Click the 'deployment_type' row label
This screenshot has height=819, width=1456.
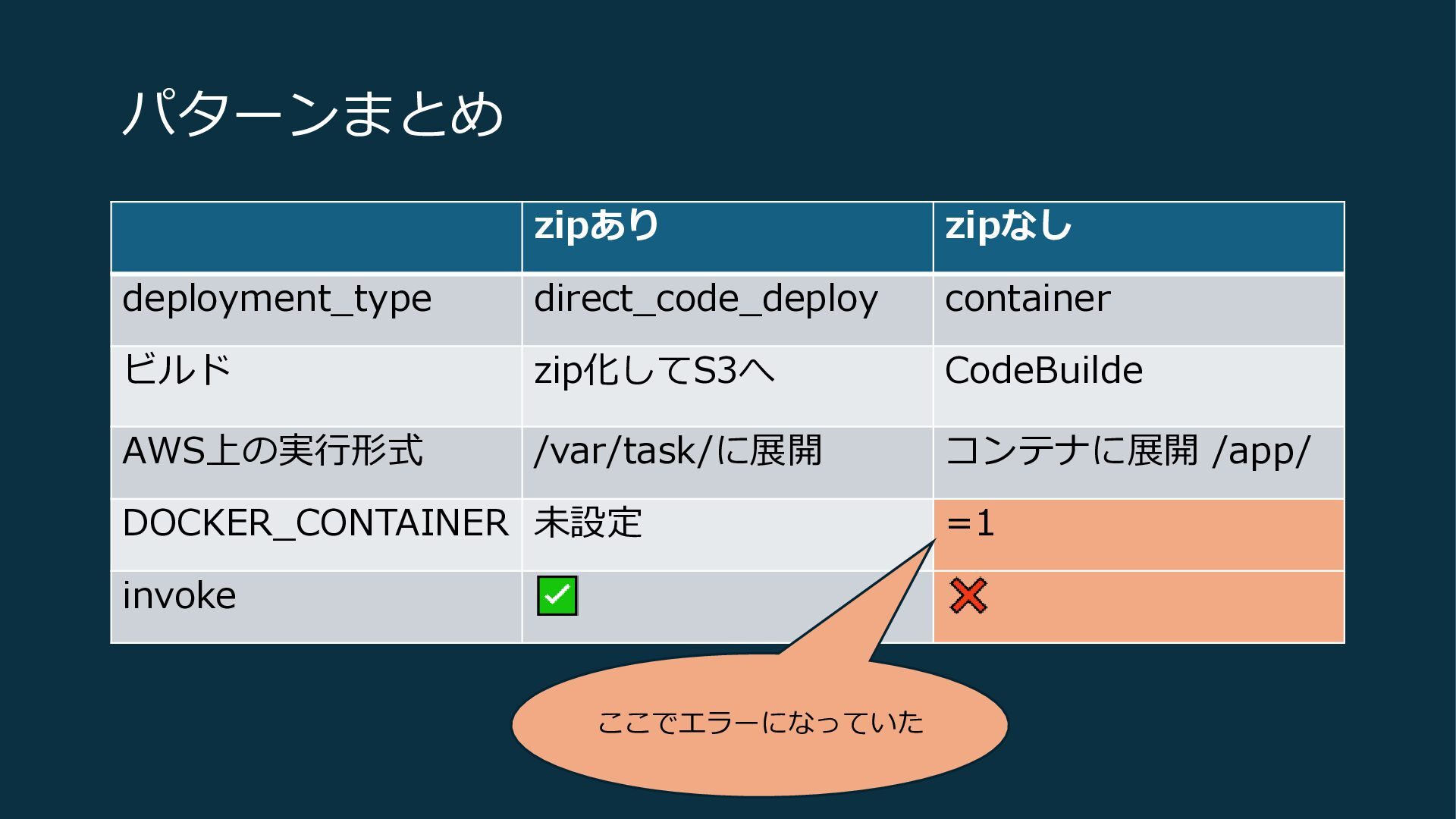click(x=277, y=299)
